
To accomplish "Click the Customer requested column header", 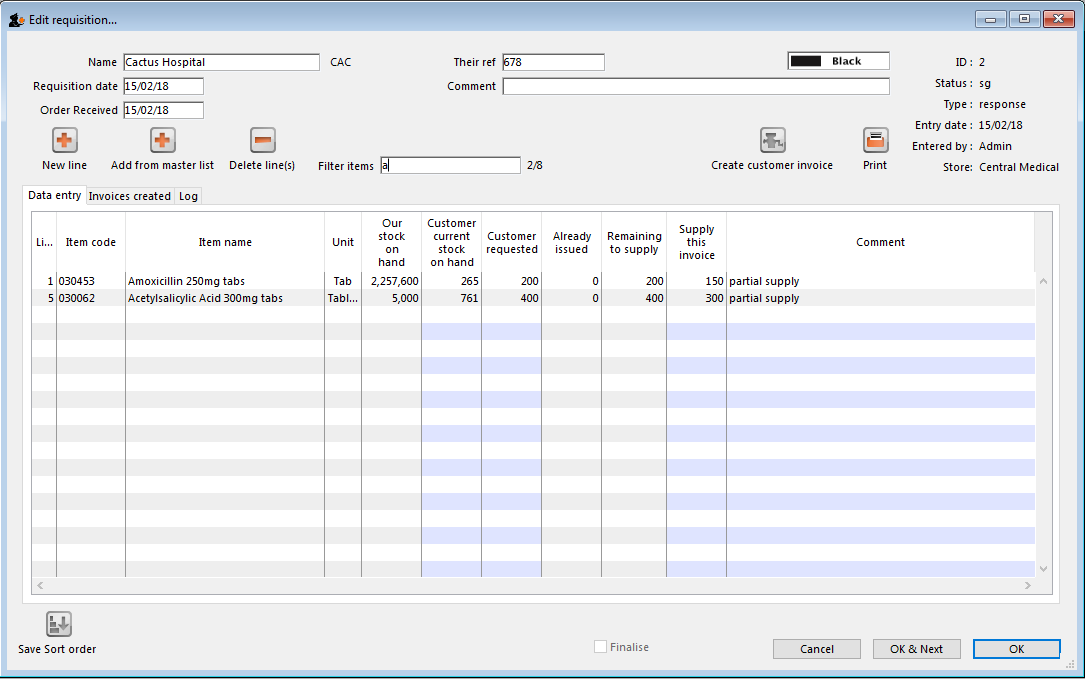I will [x=511, y=242].
